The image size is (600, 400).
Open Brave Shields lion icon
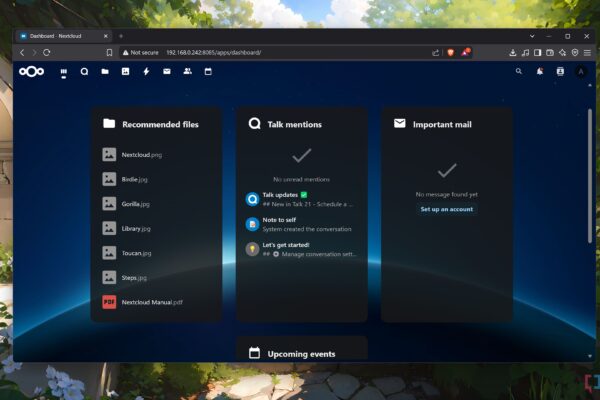coord(451,52)
